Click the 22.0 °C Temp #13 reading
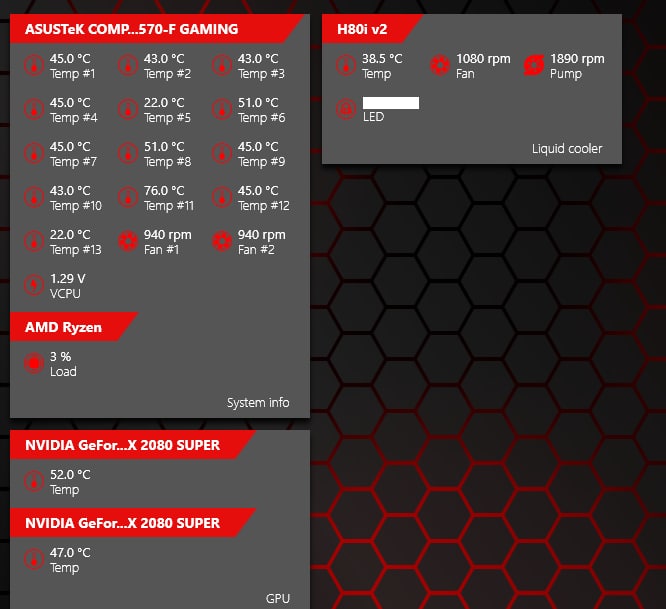 point(70,234)
